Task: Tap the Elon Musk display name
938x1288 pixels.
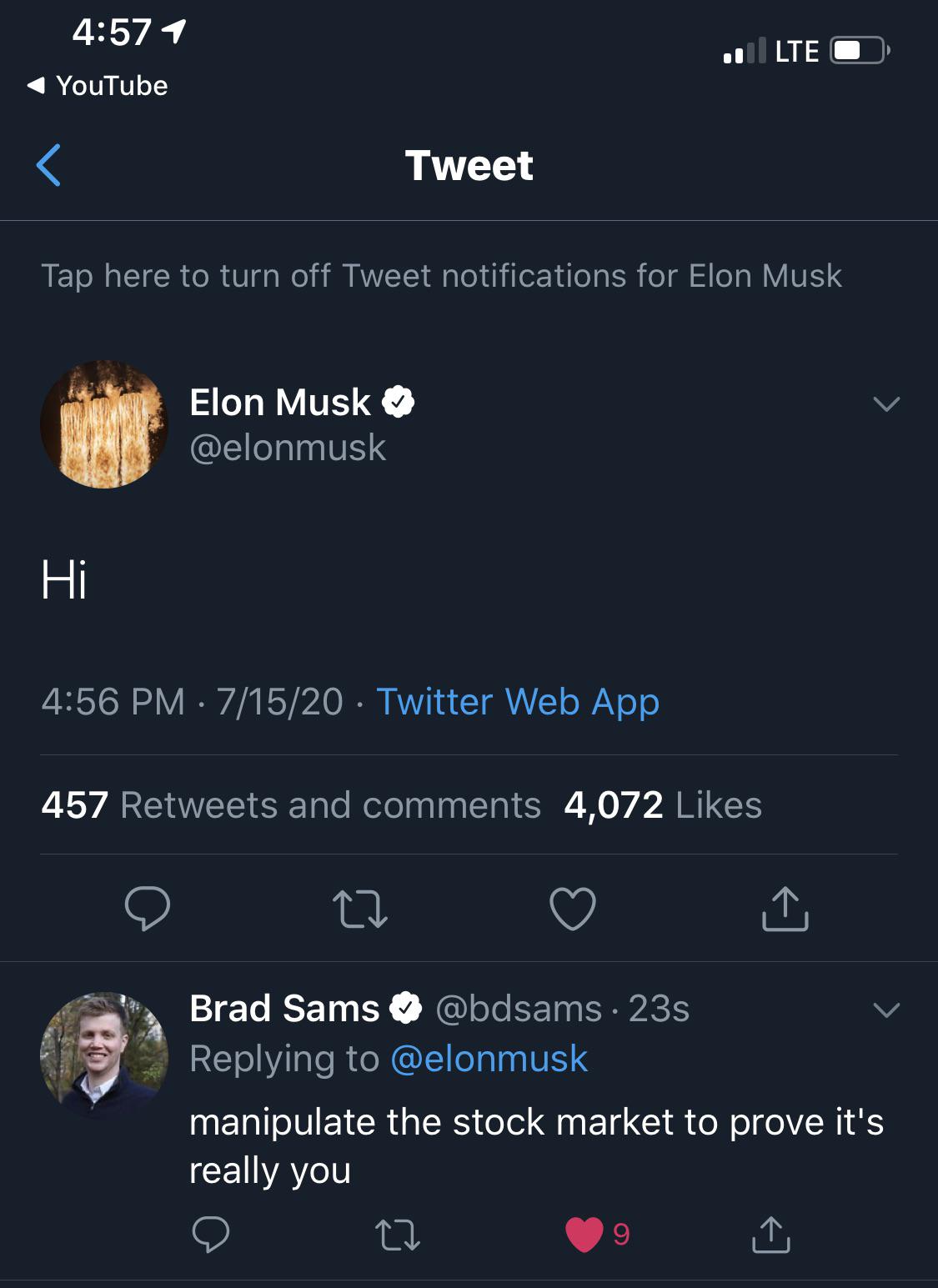Action: coord(280,403)
